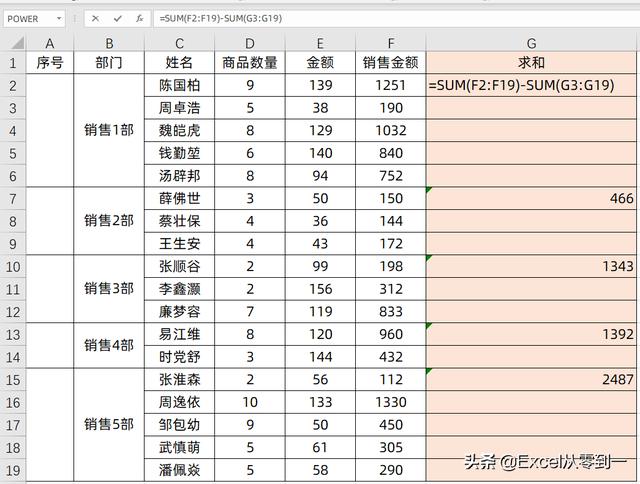Select column F header
Screen dimensions: 640x484
pyautogui.click(x=391, y=42)
